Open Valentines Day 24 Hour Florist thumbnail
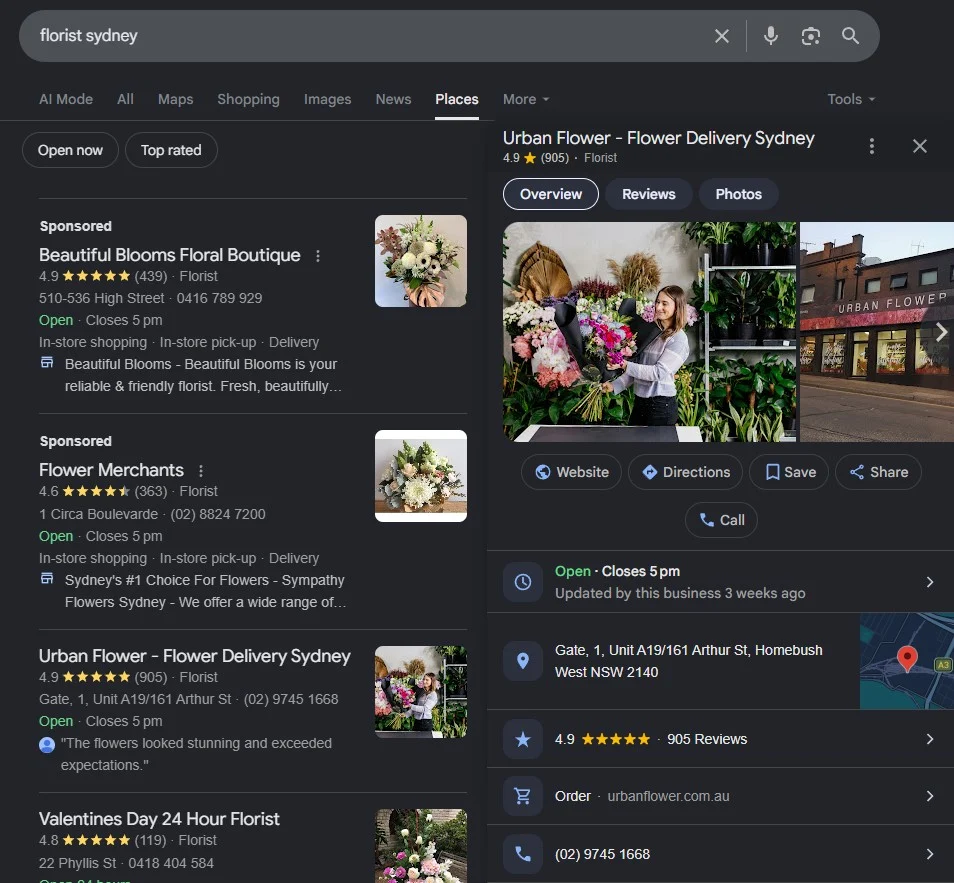This screenshot has width=954, height=883. [421, 846]
